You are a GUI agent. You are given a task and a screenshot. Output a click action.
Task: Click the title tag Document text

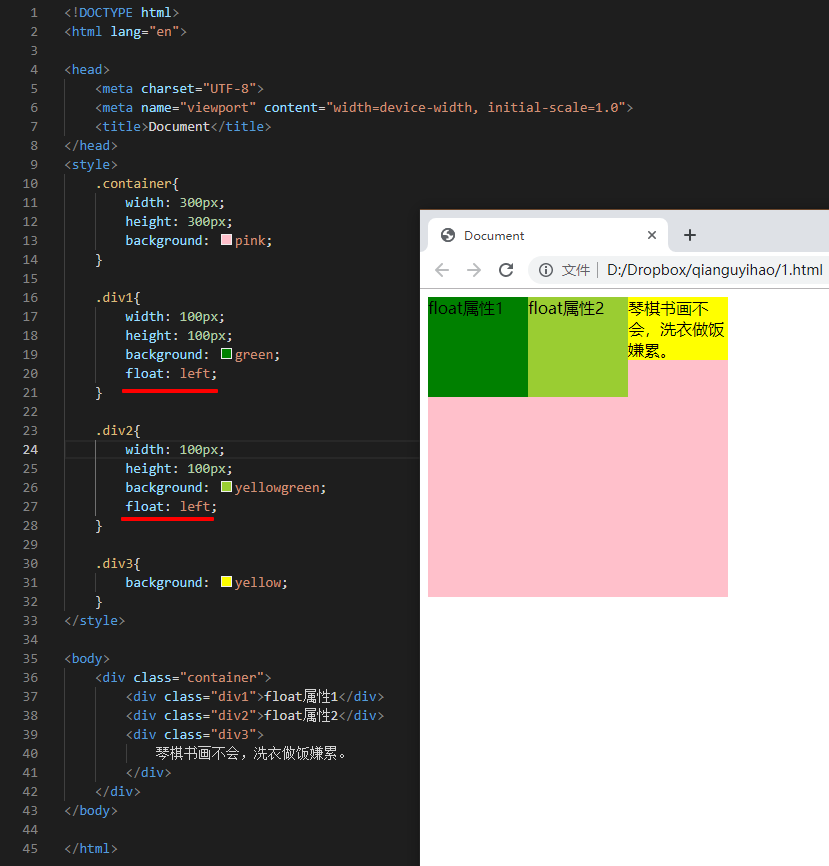click(179, 126)
